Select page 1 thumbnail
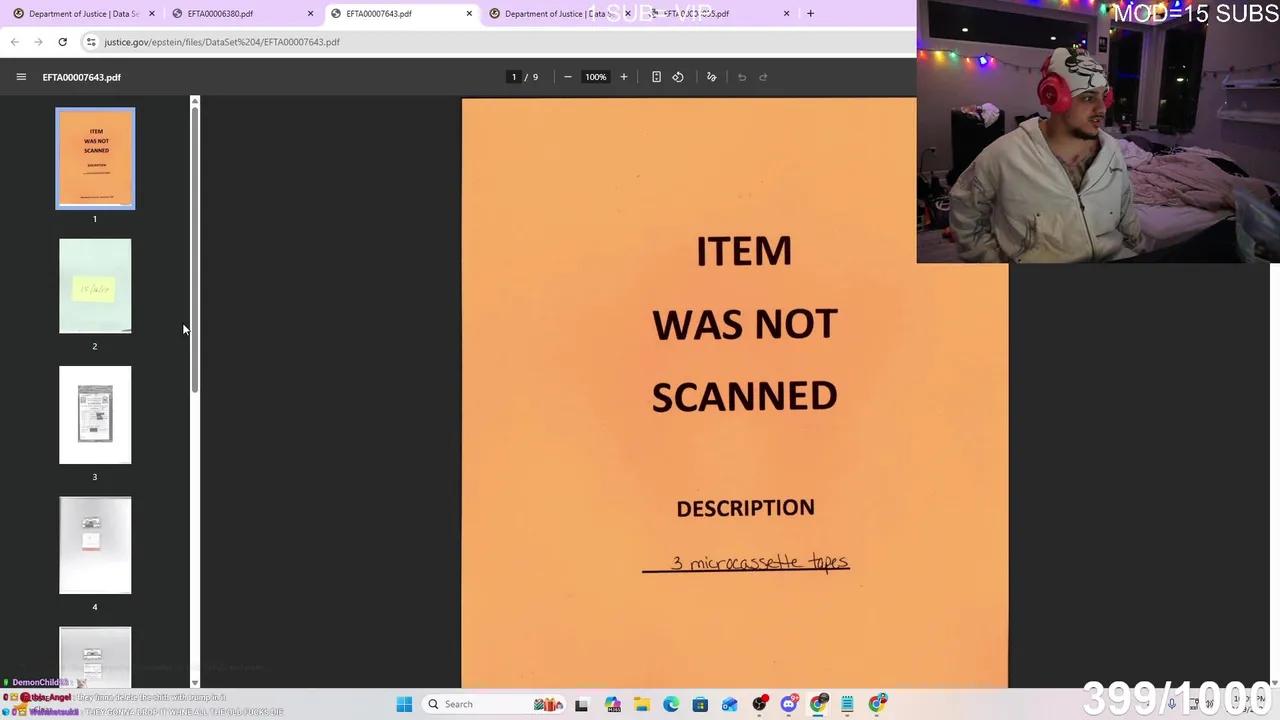Viewport: 1280px width, 720px height. click(x=95, y=159)
